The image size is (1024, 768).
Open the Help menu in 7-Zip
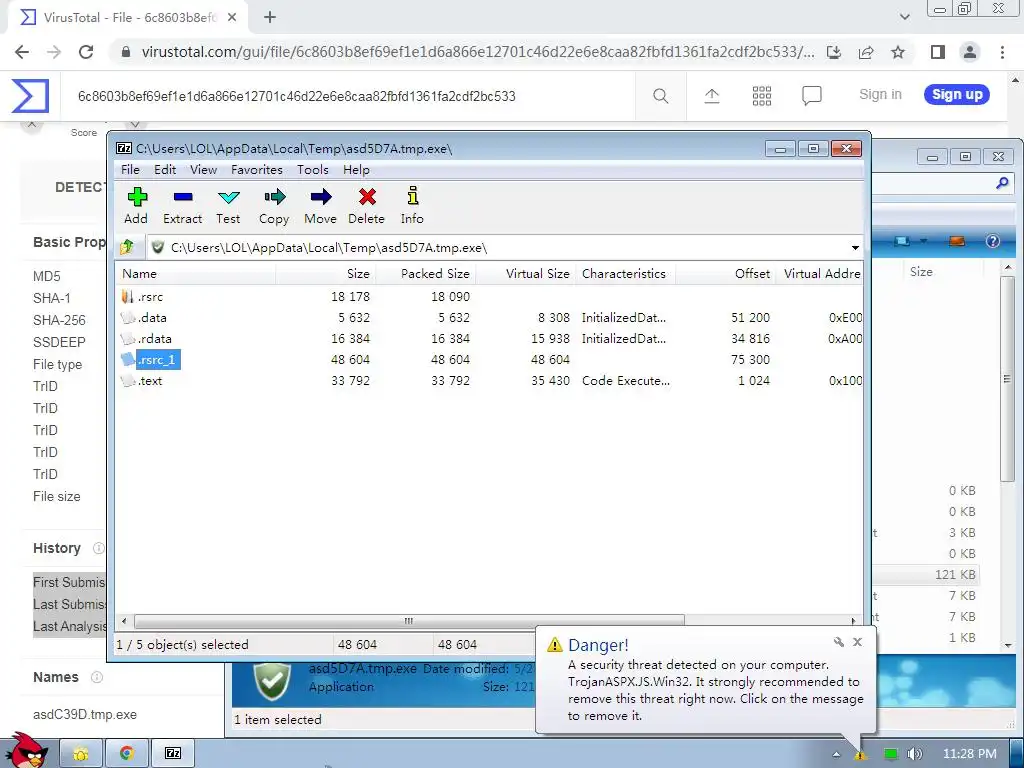click(x=356, y=170)
